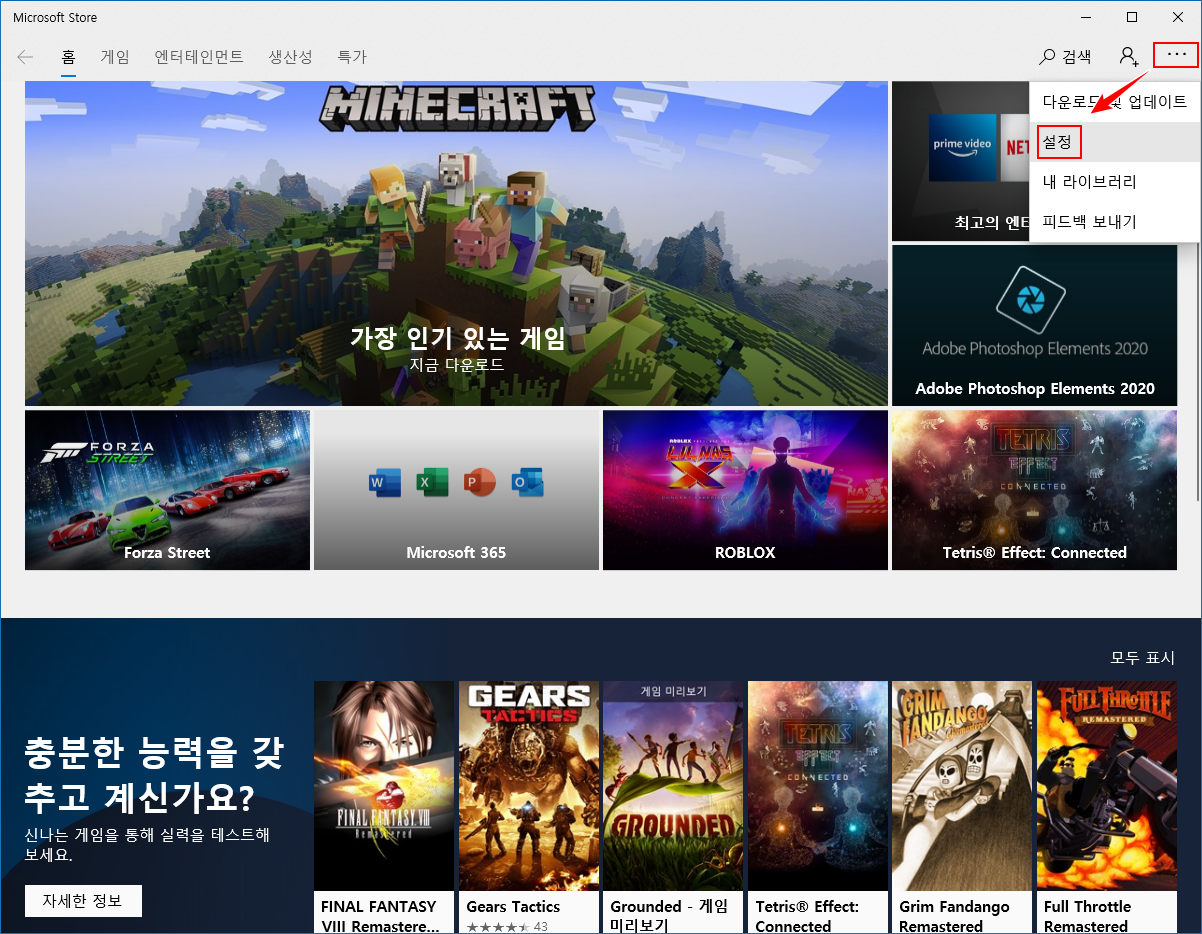This screenshot has width=1202, height=934.
Task: Switch to the 홈 tab
Action: tap(69, 57)
